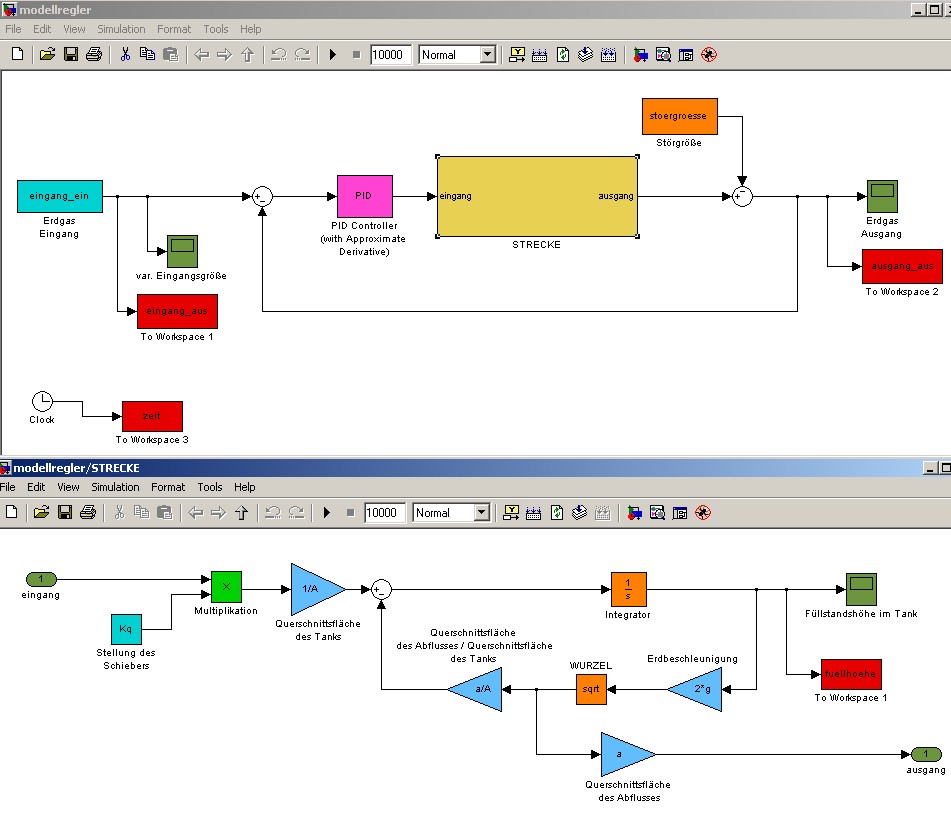Viewport: 951px width, 832px height.
Task: Click New model icon in modellregler toolbar
Action: pos(18,55)
